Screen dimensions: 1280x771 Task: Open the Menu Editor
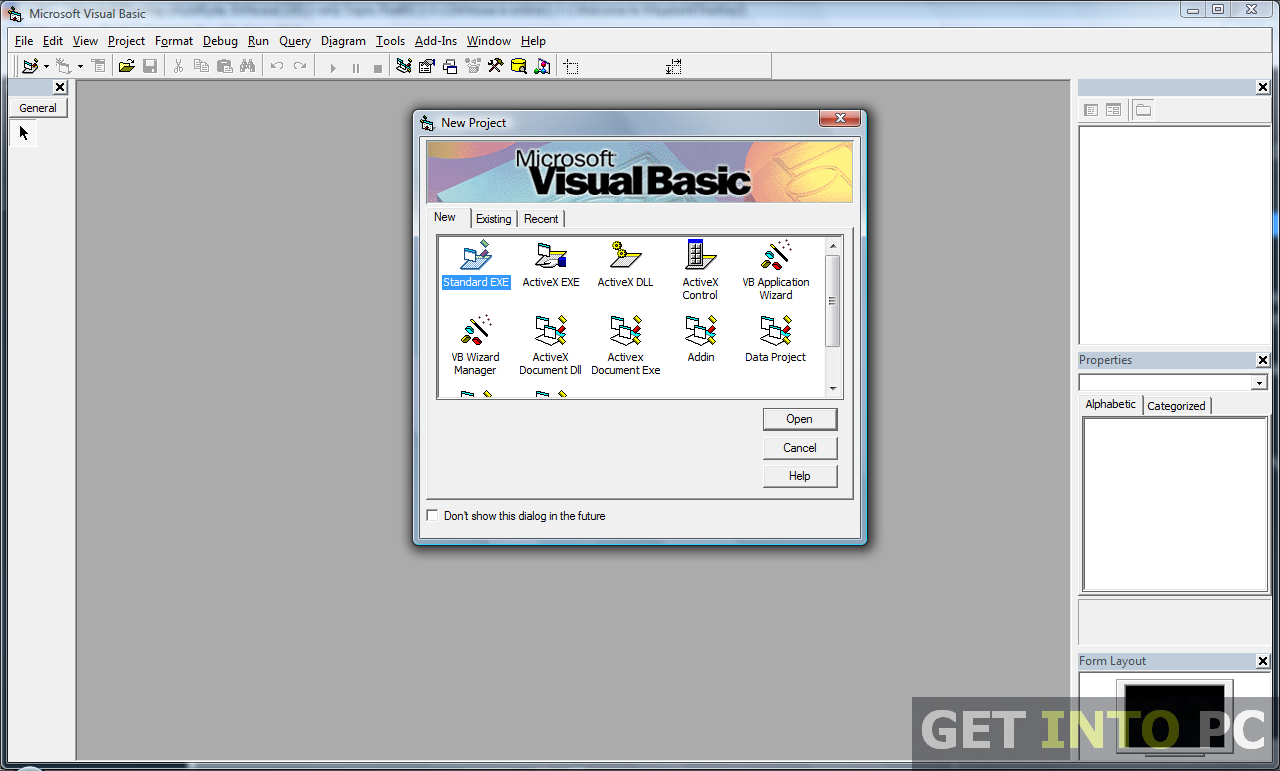tap(98, 66)
